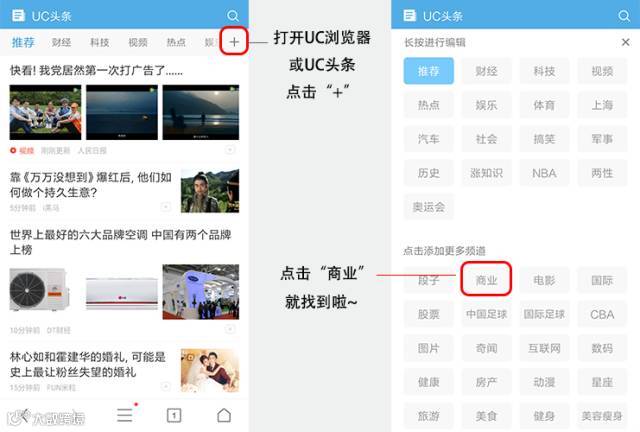Open article 靠《万万没想到》爆红后
Screen dimensions: 640x432
[91, 185]
